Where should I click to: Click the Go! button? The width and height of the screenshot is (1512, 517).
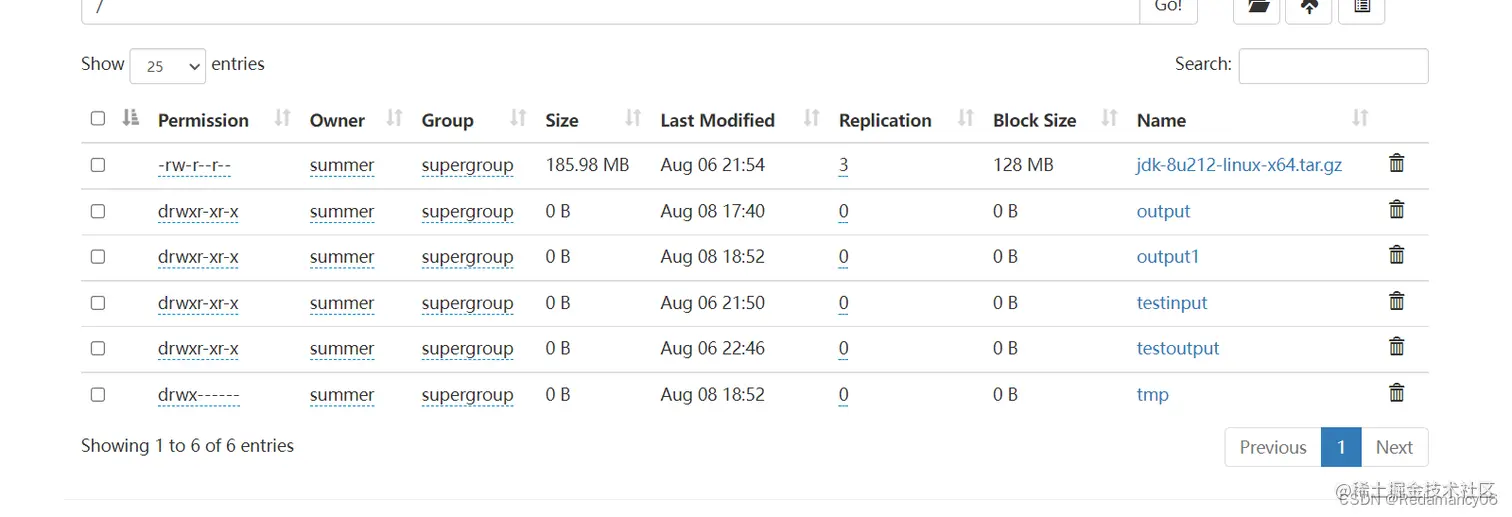[1169, 8]
